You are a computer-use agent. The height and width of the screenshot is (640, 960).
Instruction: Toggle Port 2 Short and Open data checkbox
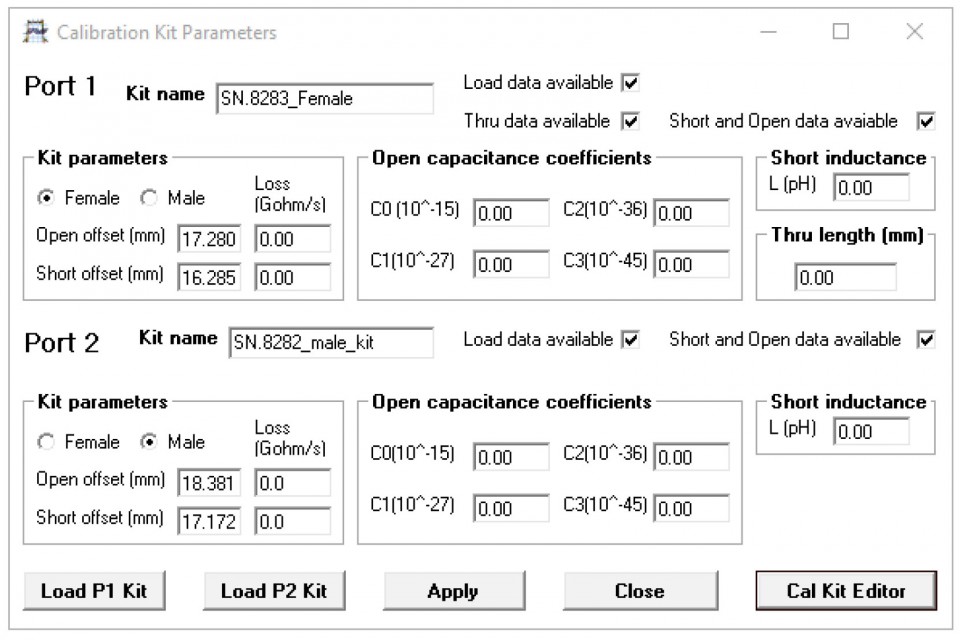[926, 339]
